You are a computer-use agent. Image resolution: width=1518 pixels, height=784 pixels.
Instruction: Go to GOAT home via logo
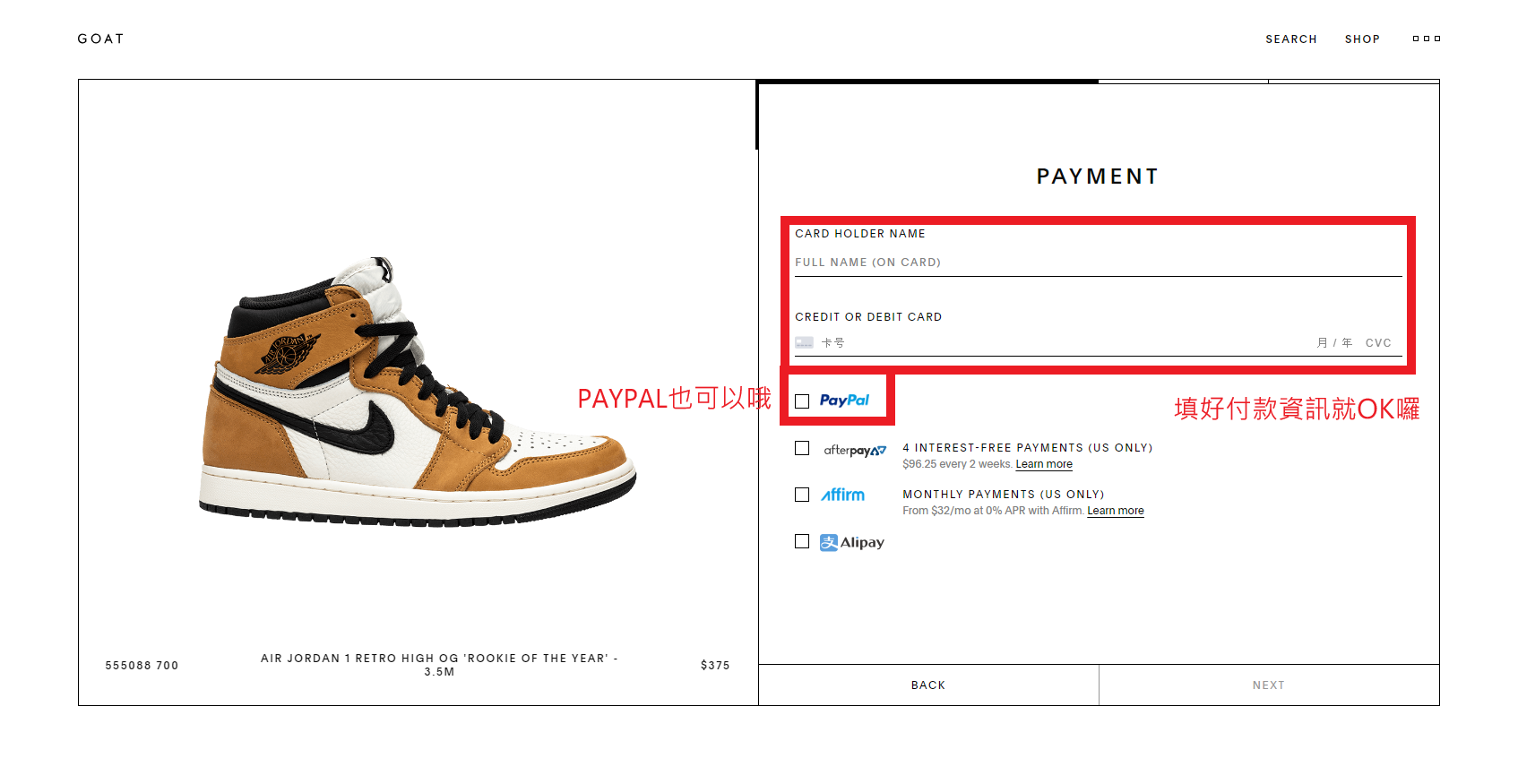pyautogui.click(x=100, y=39)
